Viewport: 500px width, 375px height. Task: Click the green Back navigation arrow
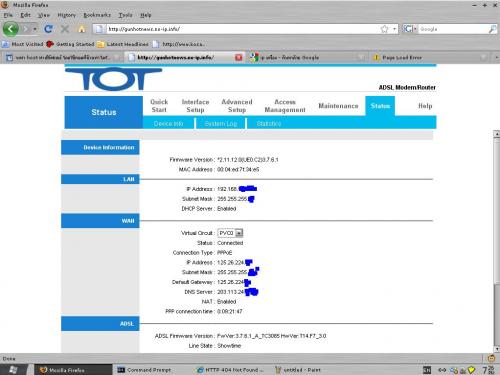tap(11, 29)
